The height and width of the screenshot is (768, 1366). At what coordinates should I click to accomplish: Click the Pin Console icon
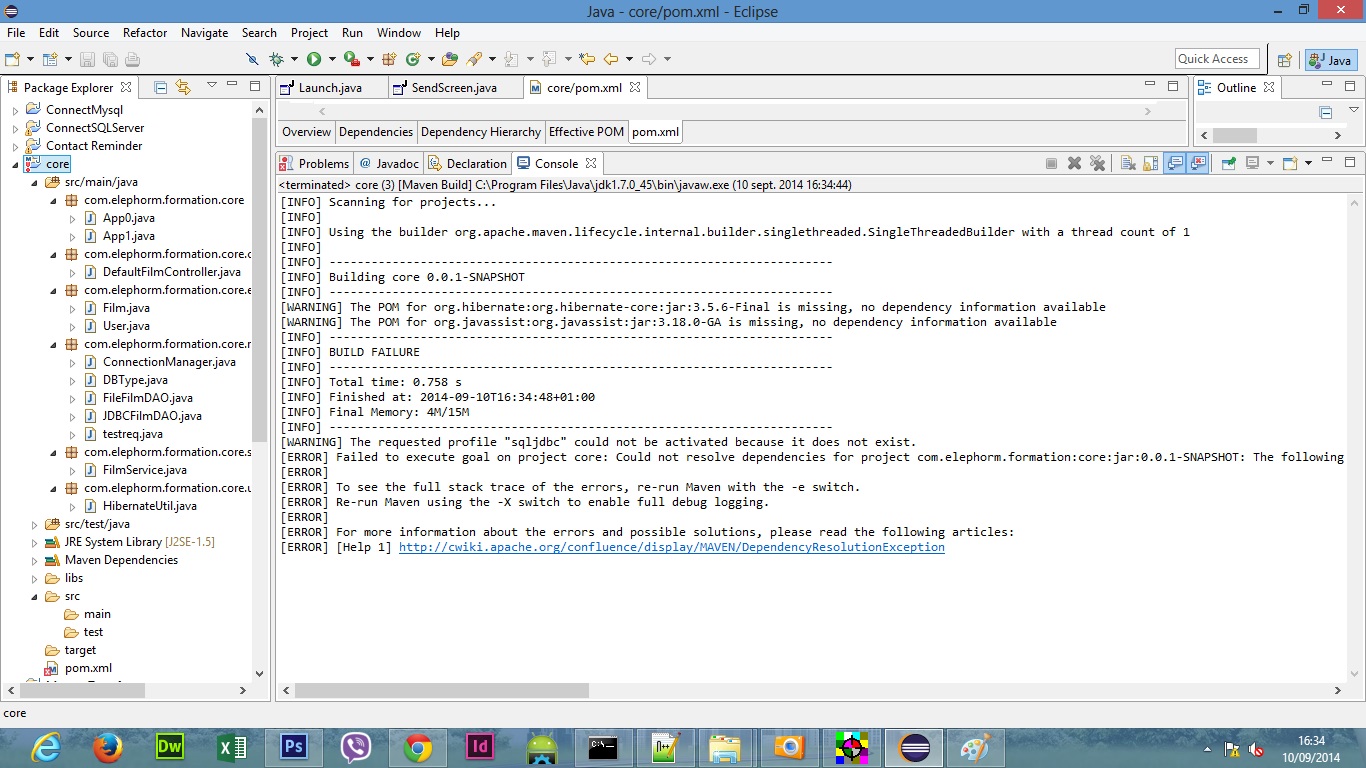[x=1228, y=163]
